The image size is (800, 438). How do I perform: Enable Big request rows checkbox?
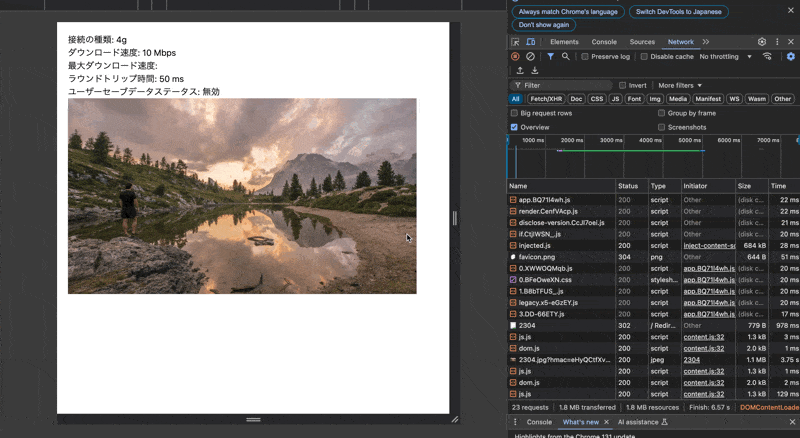pyautogui.click(x=514, y=113)
